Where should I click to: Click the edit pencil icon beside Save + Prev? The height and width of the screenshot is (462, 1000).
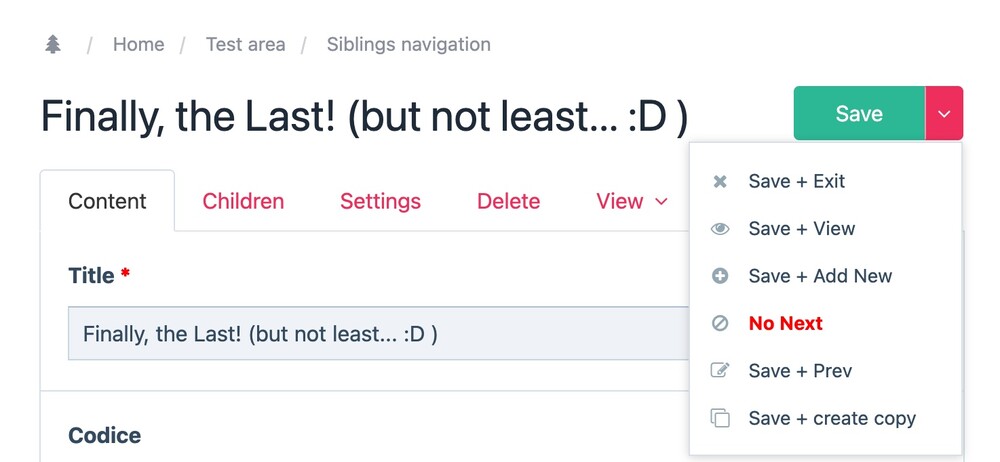pyautogui.click(x=719, y=371)
